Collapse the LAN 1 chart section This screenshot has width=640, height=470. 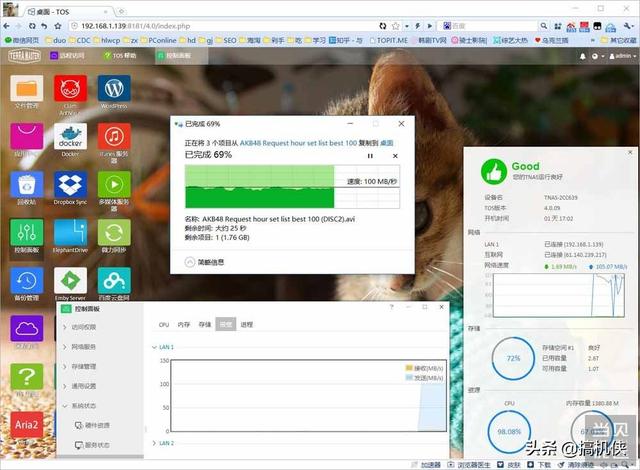(154, 347)
